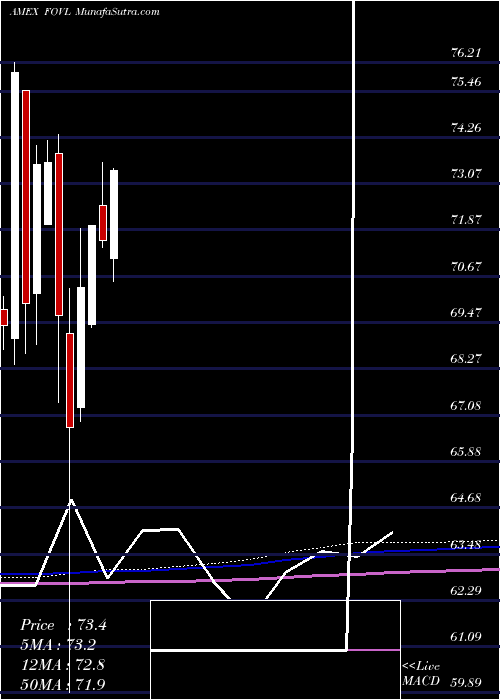The height and width of the screenshot is (700, 500).
Task: Click the 71.87 price axis label
Action: tap(466, 220)
